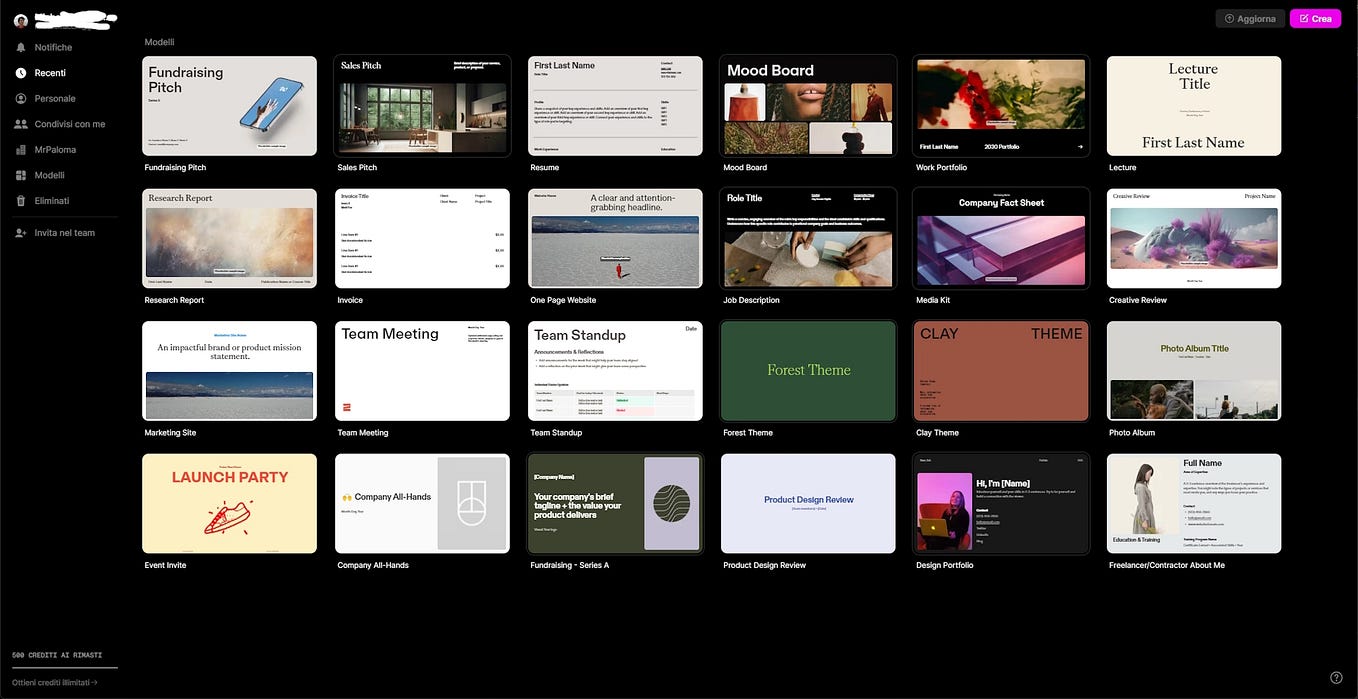Select Recenti in the sidebar
Viewport: 1358px width, 699px height.
(50, 73)
